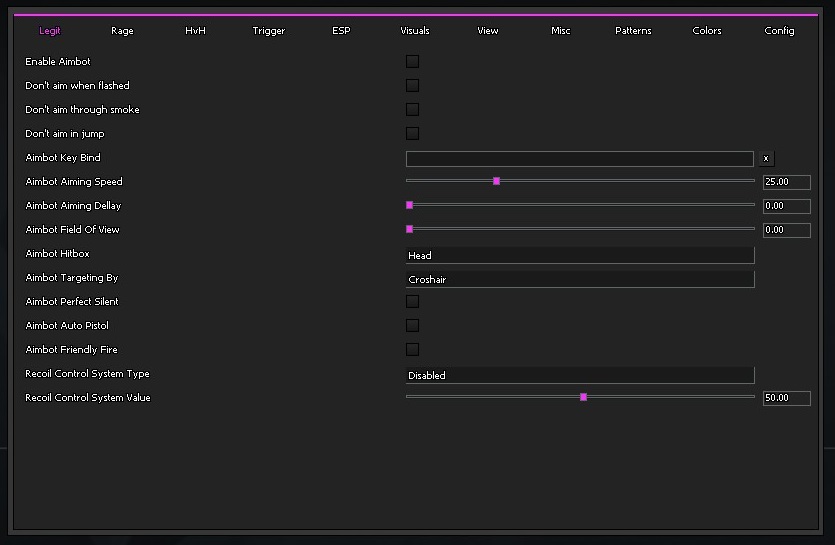The width and height of the screenshot is (835, 545).
Task: Click the Recoil Control System Value slider handle
Action: coord(583,397)
